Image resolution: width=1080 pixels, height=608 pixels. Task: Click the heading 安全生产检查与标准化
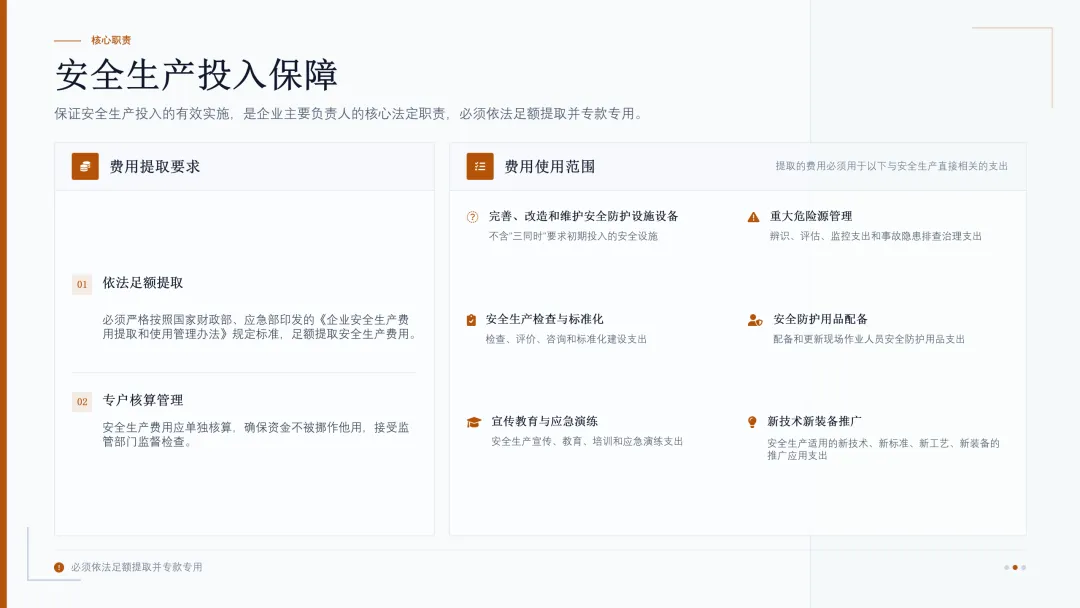544,319
